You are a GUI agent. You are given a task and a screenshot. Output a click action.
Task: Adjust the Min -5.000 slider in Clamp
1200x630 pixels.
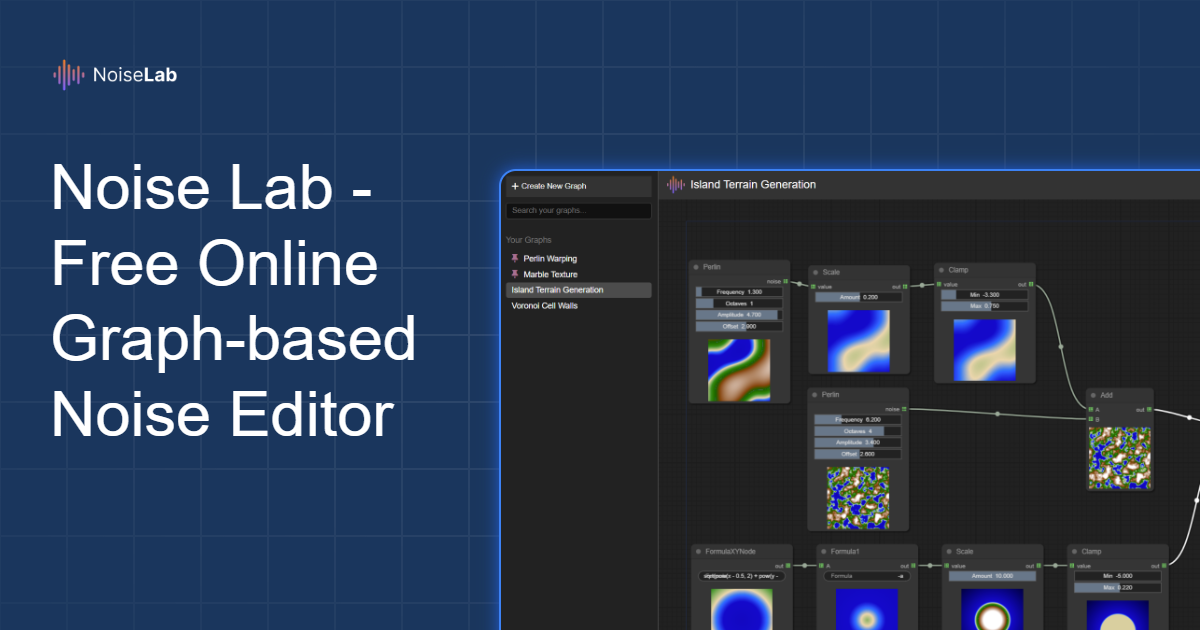click(1118, 576)
